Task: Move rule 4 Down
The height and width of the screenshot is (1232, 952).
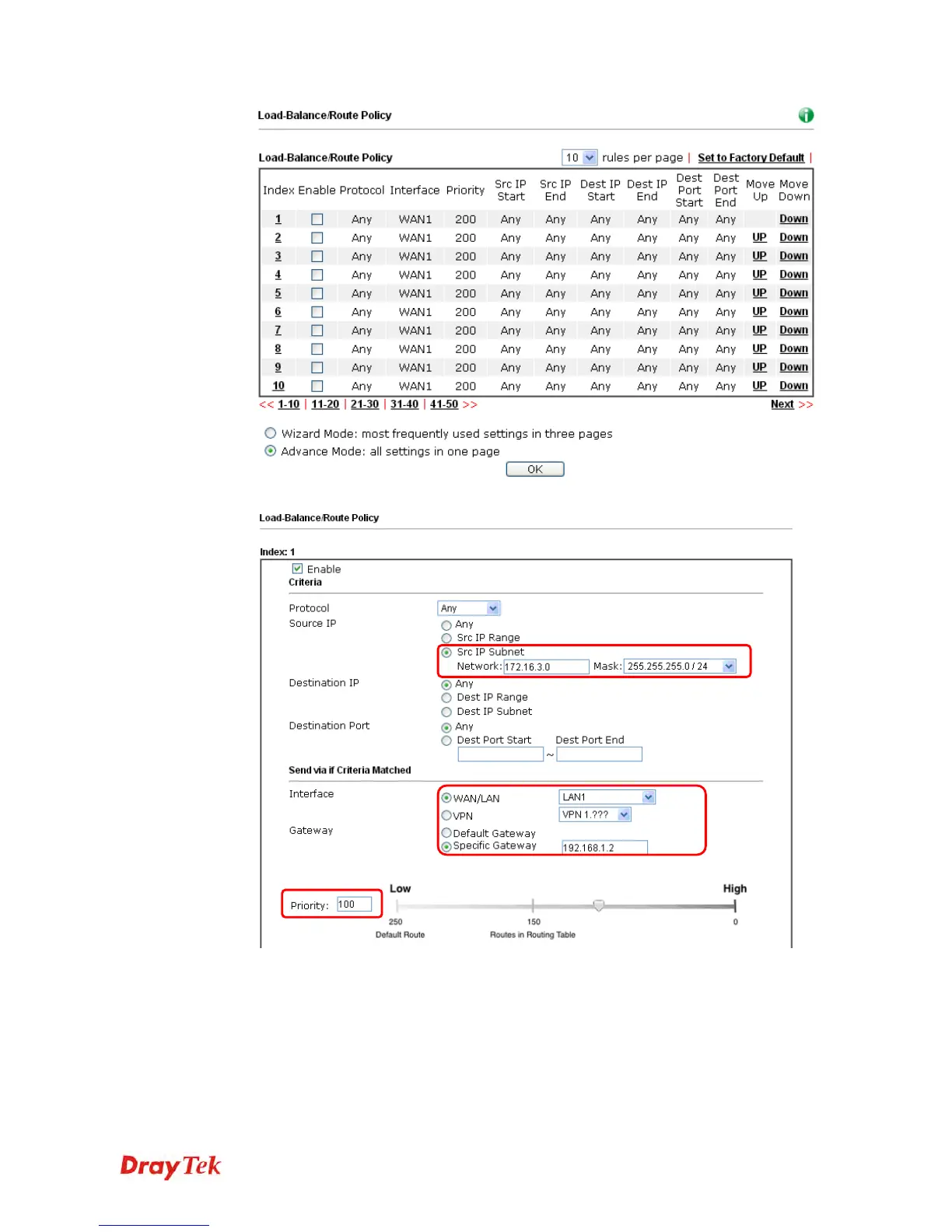Action: 793,275
